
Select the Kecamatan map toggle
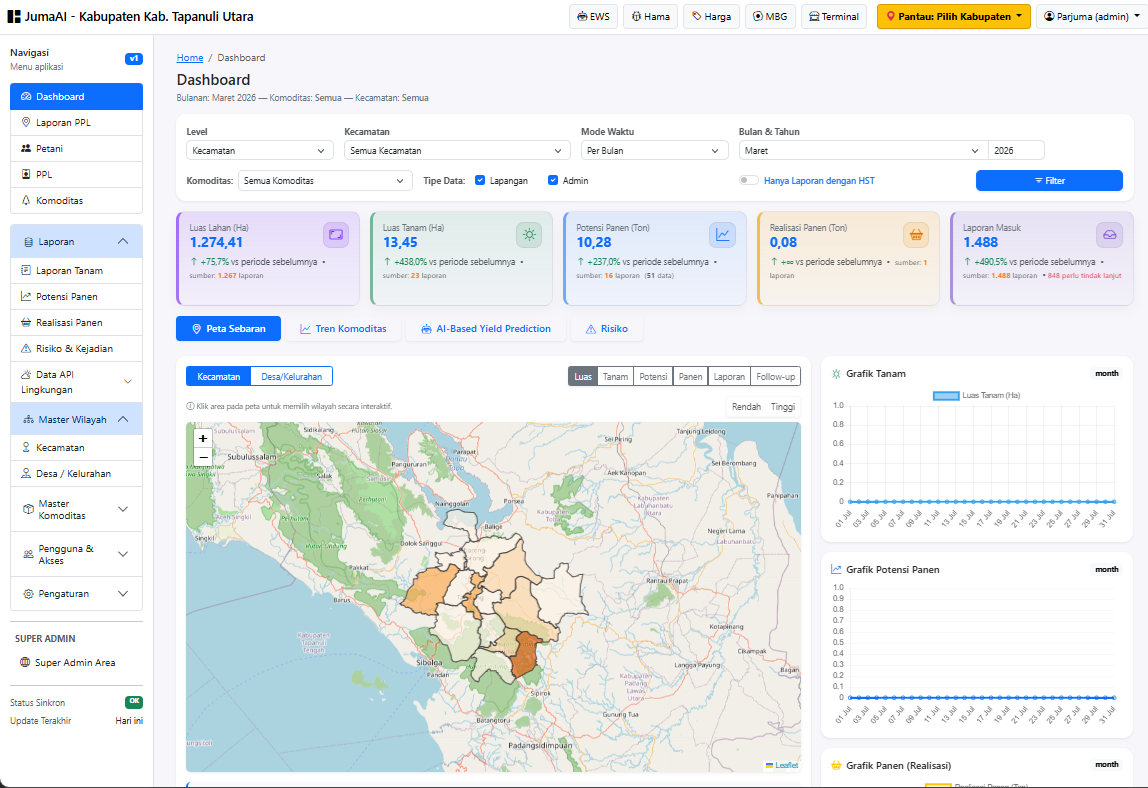tap(218, 376)
